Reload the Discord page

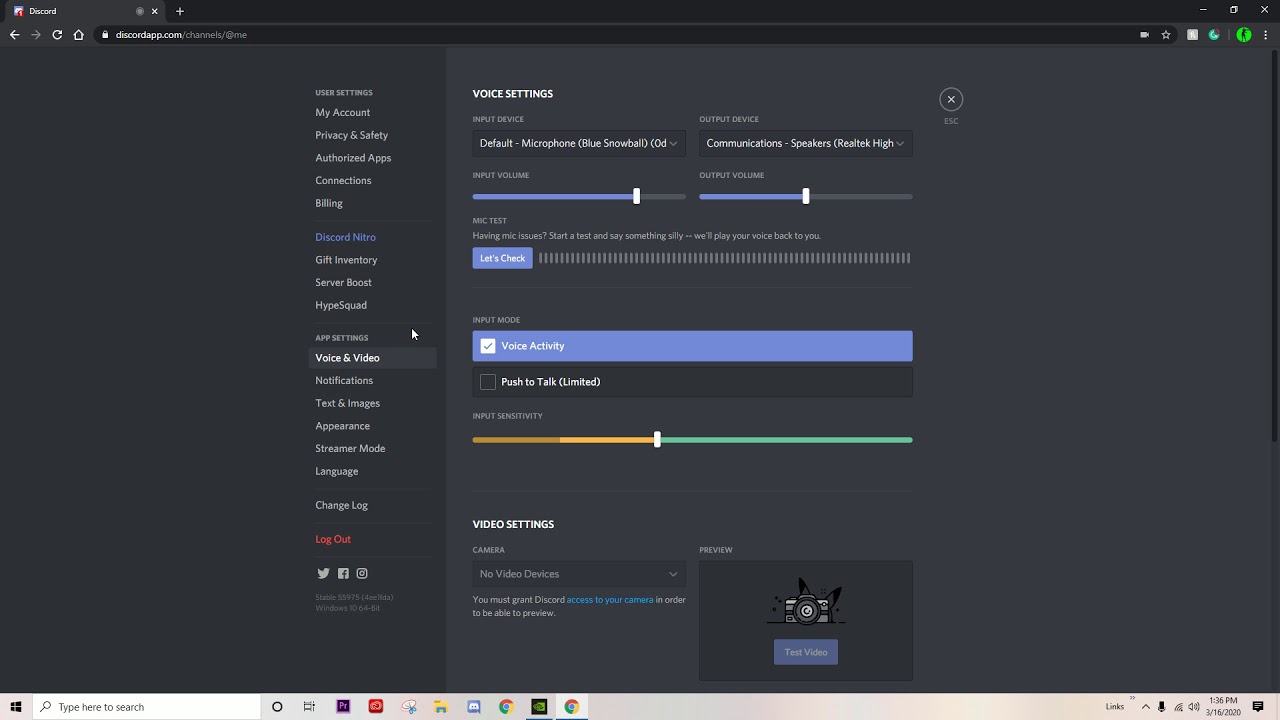coord(57,34)
